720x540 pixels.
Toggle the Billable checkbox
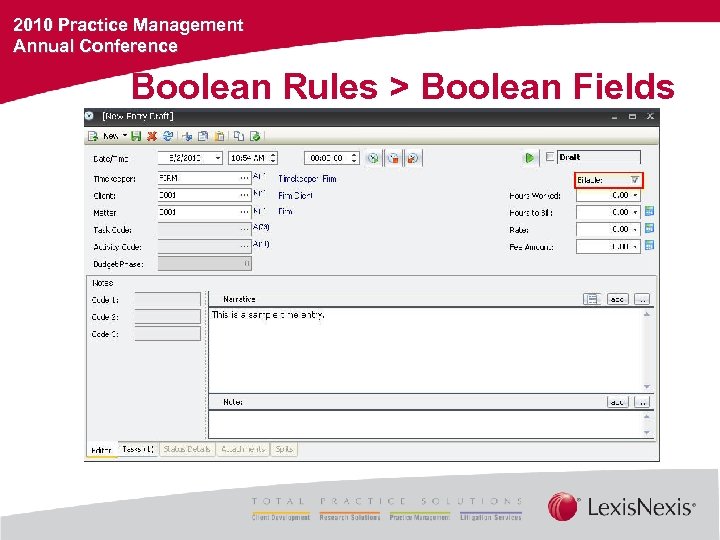point(635,180)
